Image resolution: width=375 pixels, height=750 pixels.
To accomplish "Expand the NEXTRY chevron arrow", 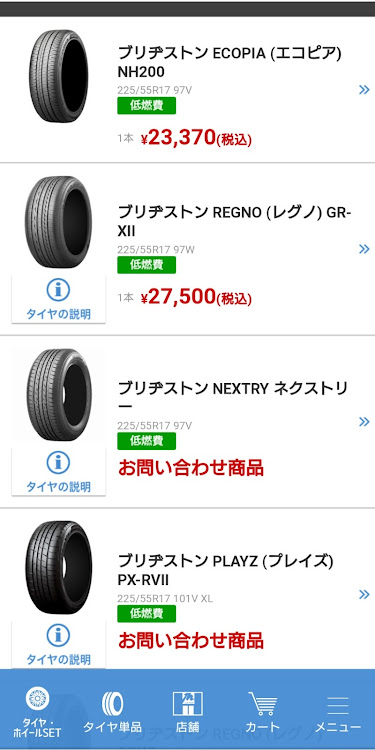I will pyautogui.click(x=364, y=421).
